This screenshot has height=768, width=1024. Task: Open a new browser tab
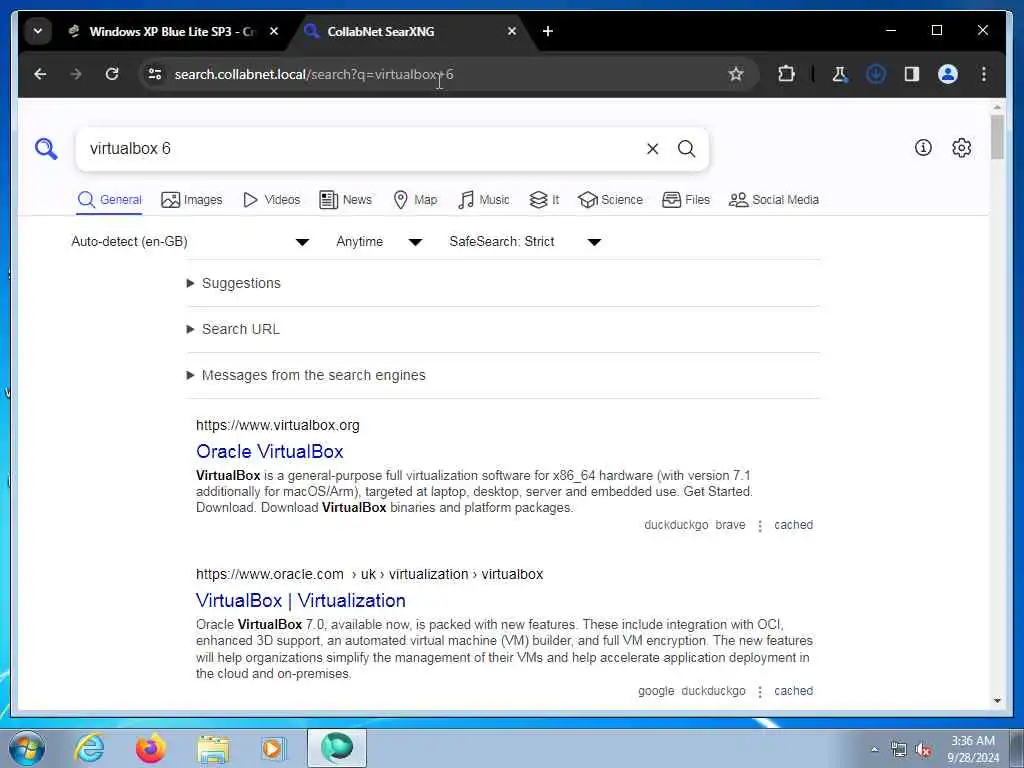click(548, 31)
